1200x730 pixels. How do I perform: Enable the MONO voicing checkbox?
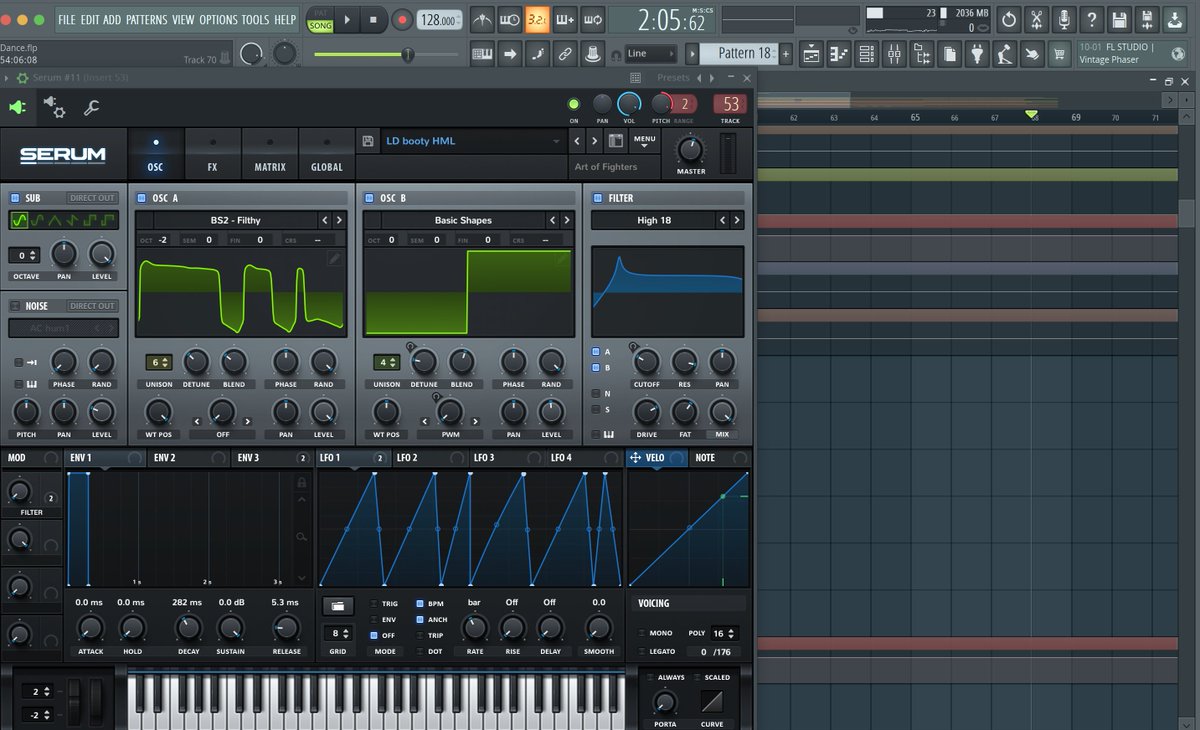[641, 633]
